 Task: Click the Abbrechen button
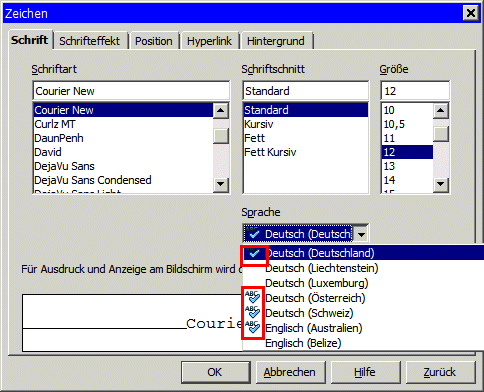pos(290,372)
